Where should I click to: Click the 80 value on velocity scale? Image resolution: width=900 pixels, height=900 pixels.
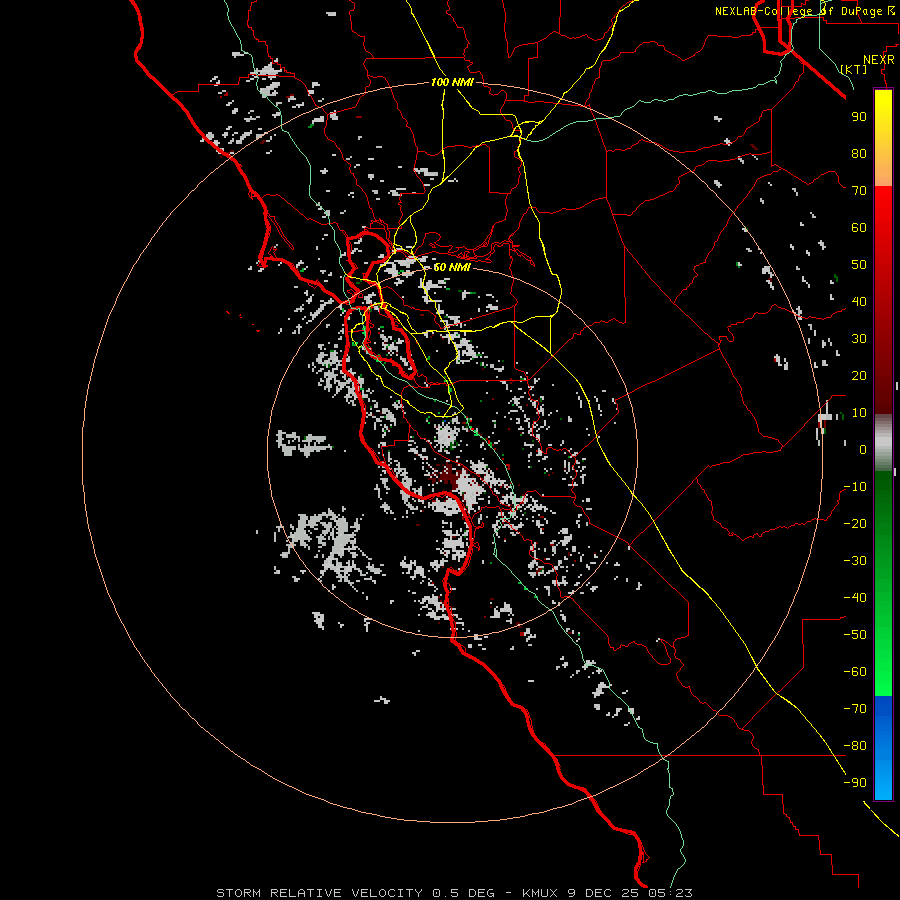point(859,153)
